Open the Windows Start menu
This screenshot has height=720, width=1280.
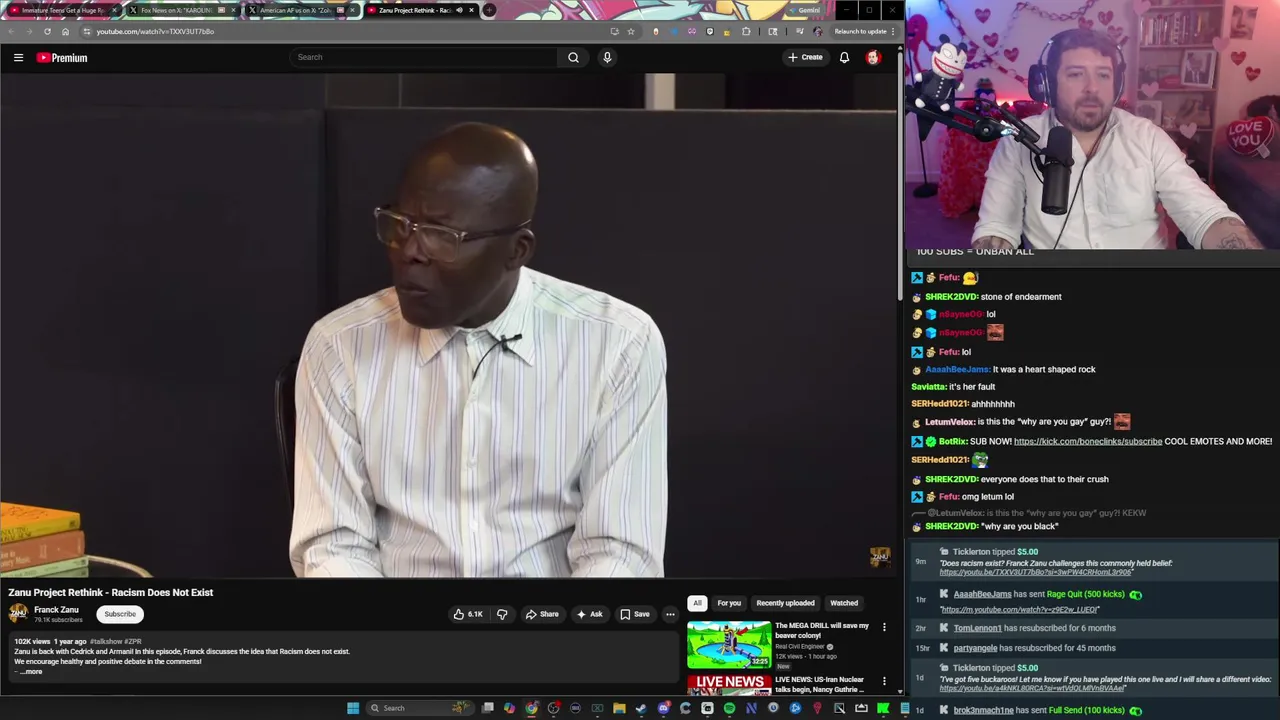click(352, 708)
